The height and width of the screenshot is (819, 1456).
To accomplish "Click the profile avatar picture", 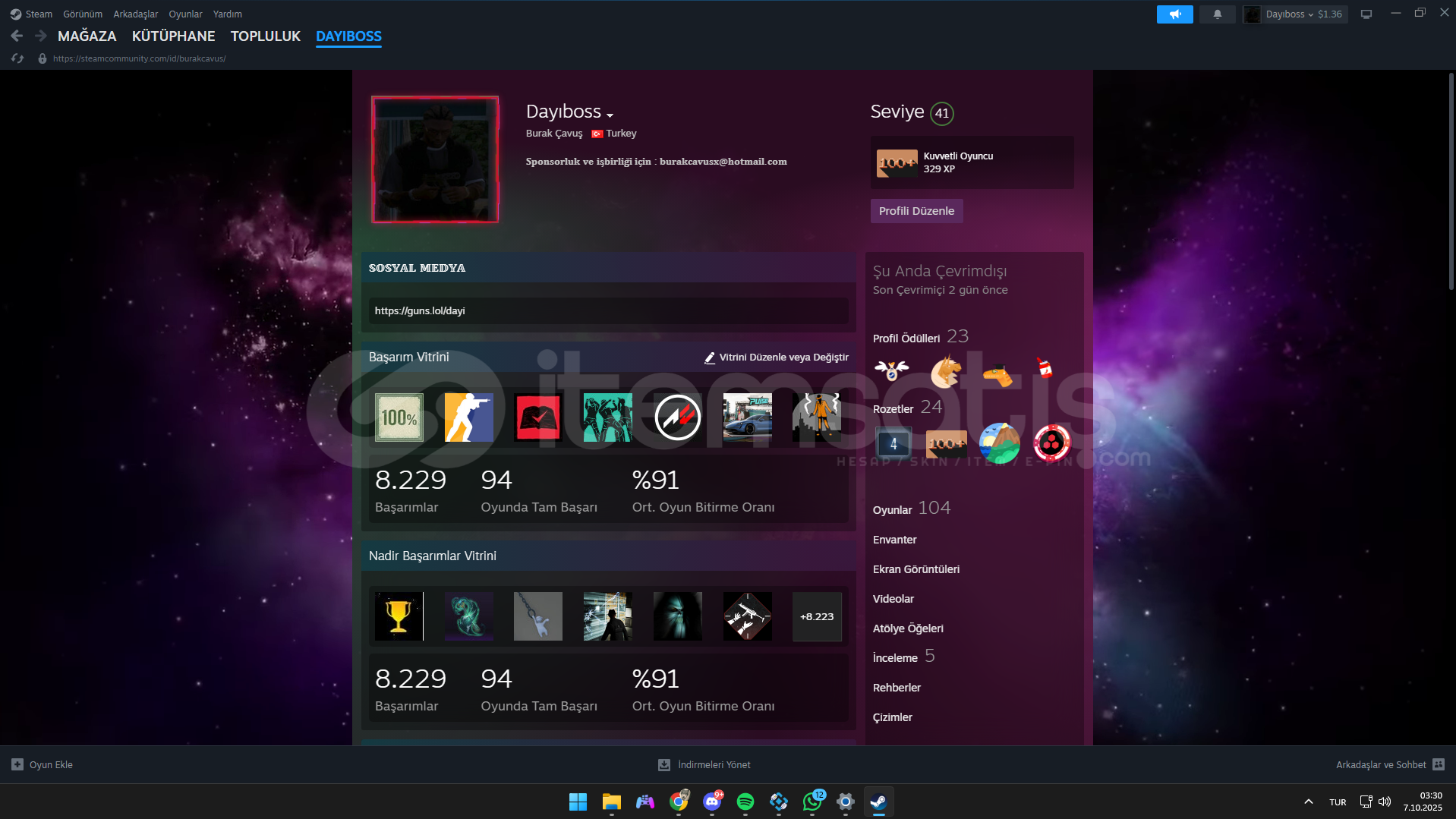I will click(435, 159).
